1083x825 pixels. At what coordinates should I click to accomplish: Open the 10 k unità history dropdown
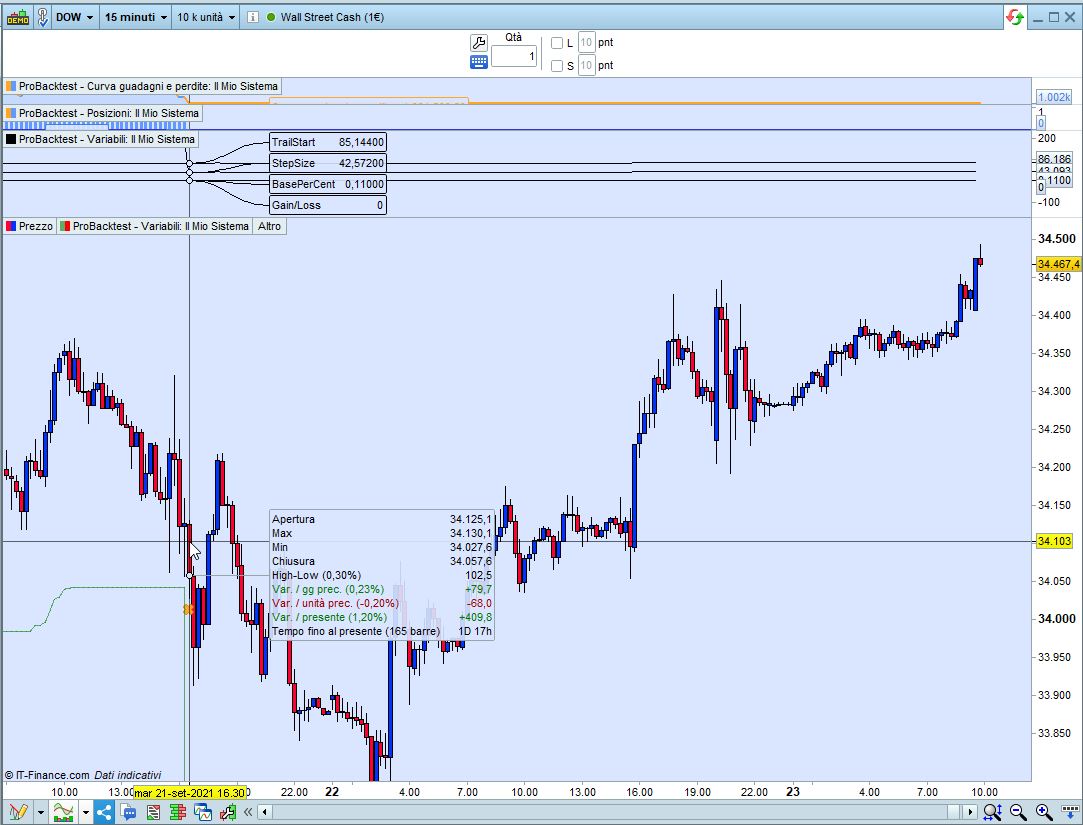click(x=206, y=17)
